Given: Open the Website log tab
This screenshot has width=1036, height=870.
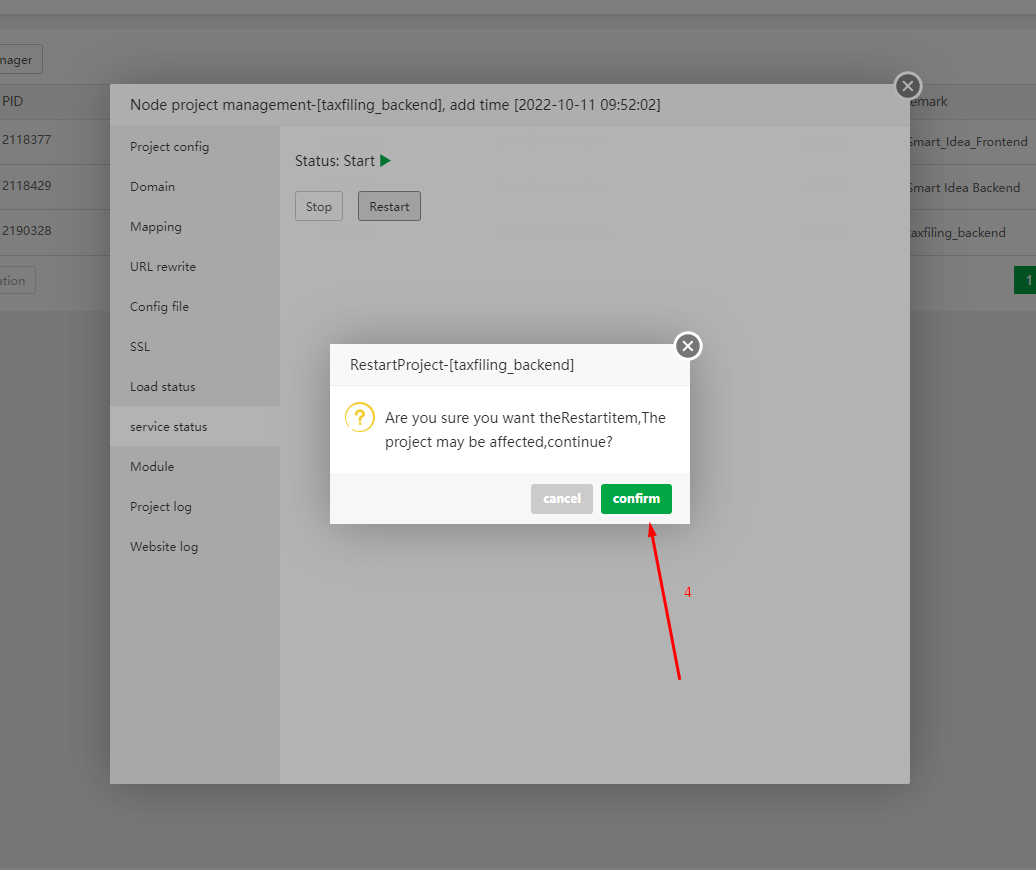Looking at the screenshot, I should [195, 546].
